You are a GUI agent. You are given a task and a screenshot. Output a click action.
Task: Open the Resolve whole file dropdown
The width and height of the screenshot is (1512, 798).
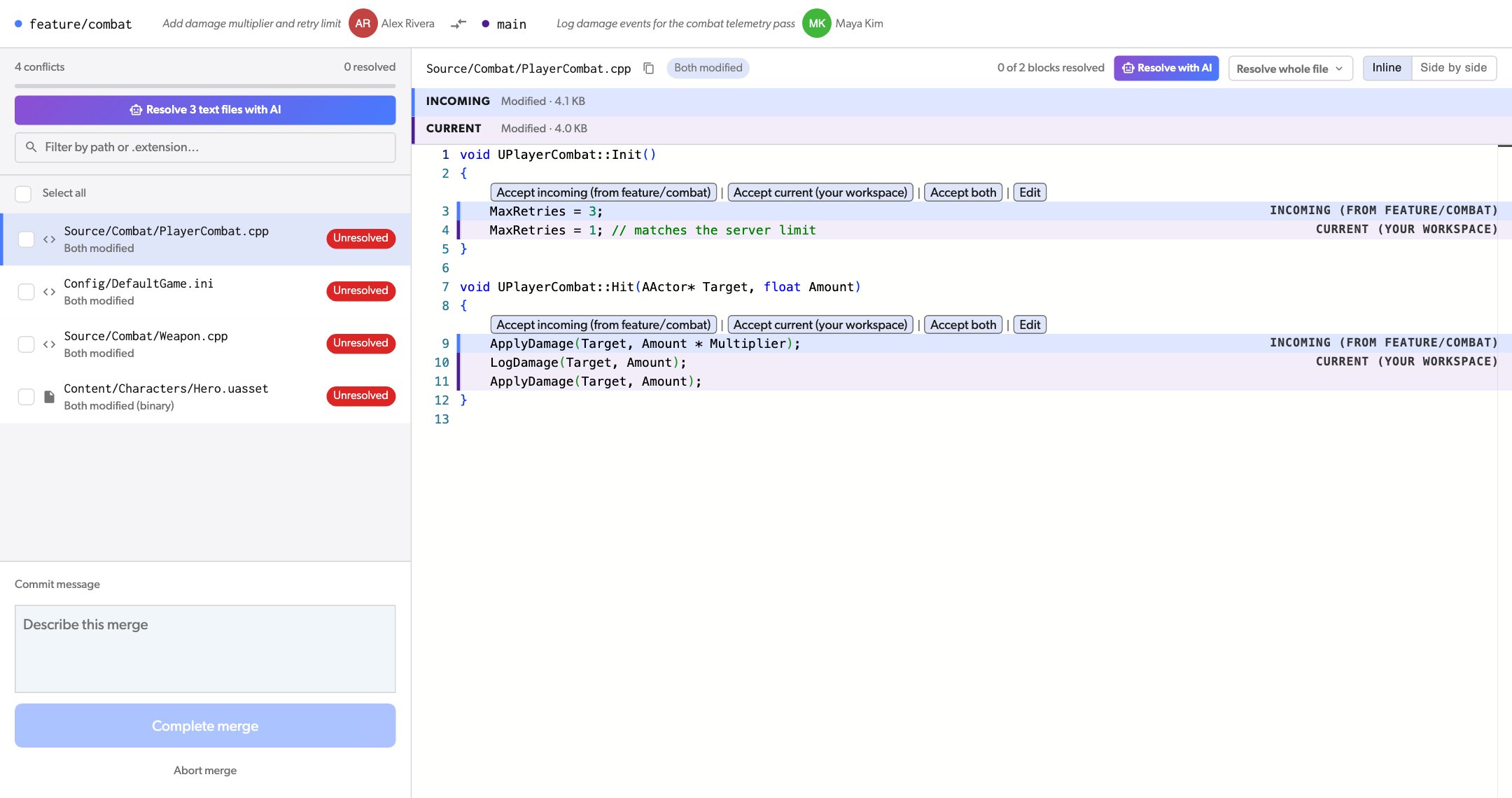(1290, 69)
